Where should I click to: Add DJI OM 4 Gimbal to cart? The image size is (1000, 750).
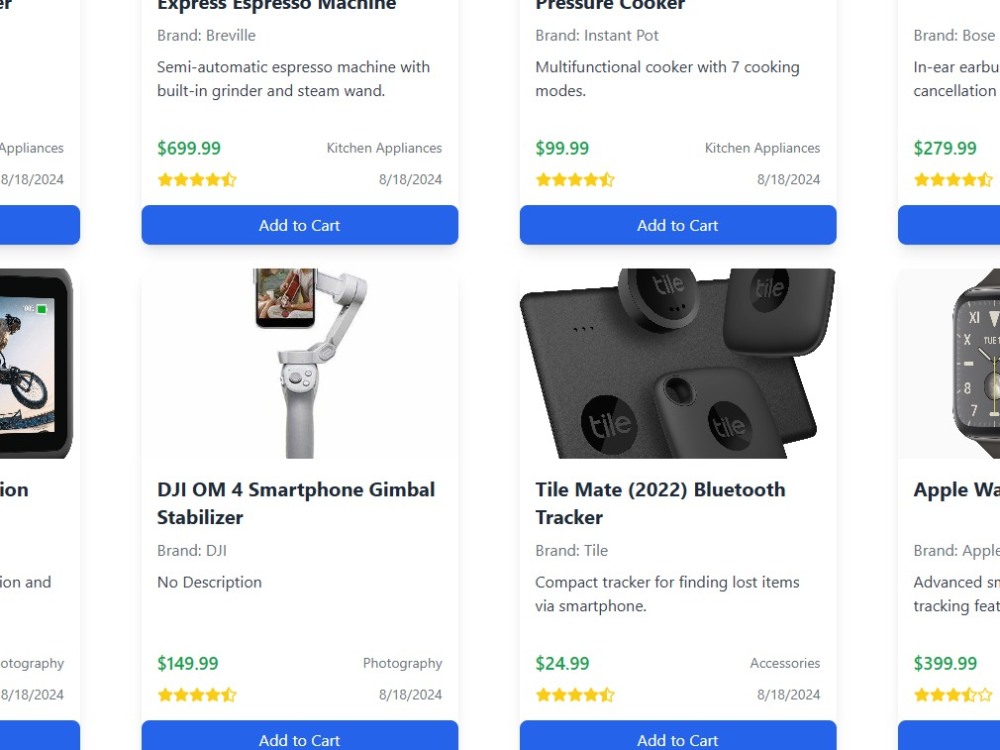300,735
